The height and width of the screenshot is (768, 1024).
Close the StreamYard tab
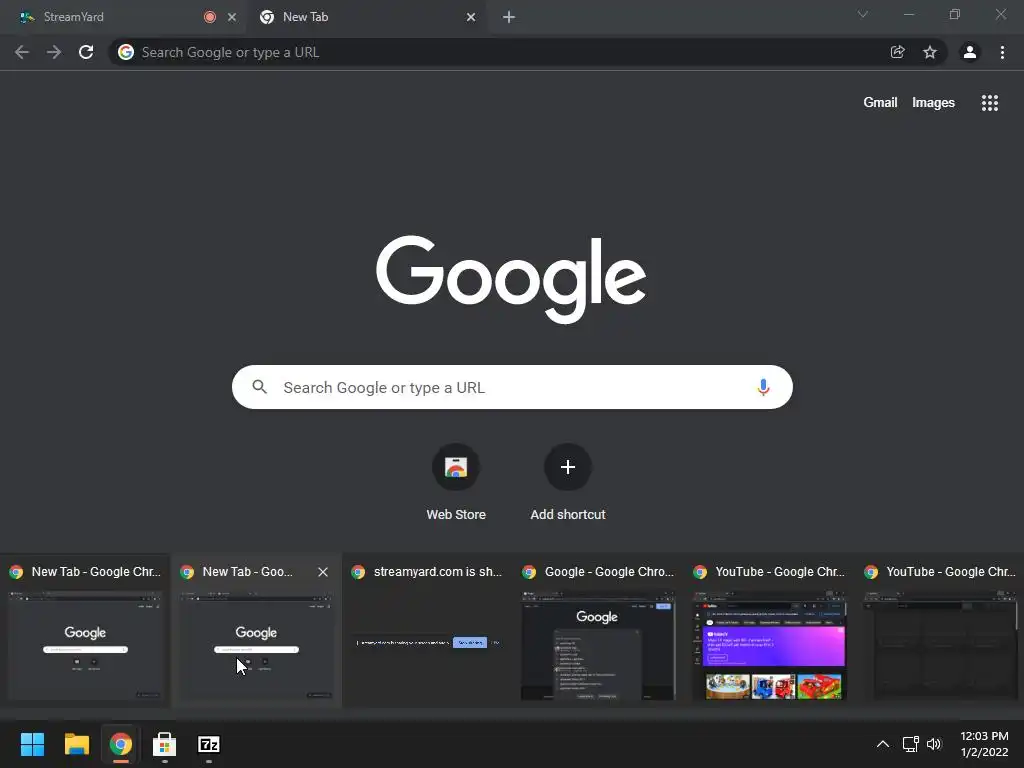tap(232, 17)
